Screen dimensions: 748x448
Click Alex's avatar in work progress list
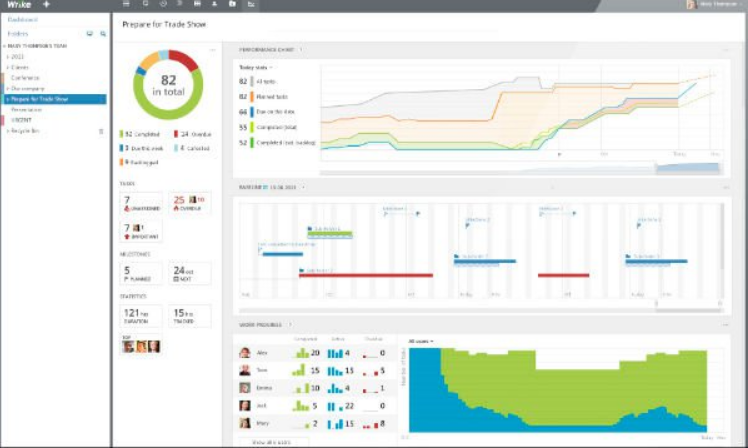tap(245, 353)
